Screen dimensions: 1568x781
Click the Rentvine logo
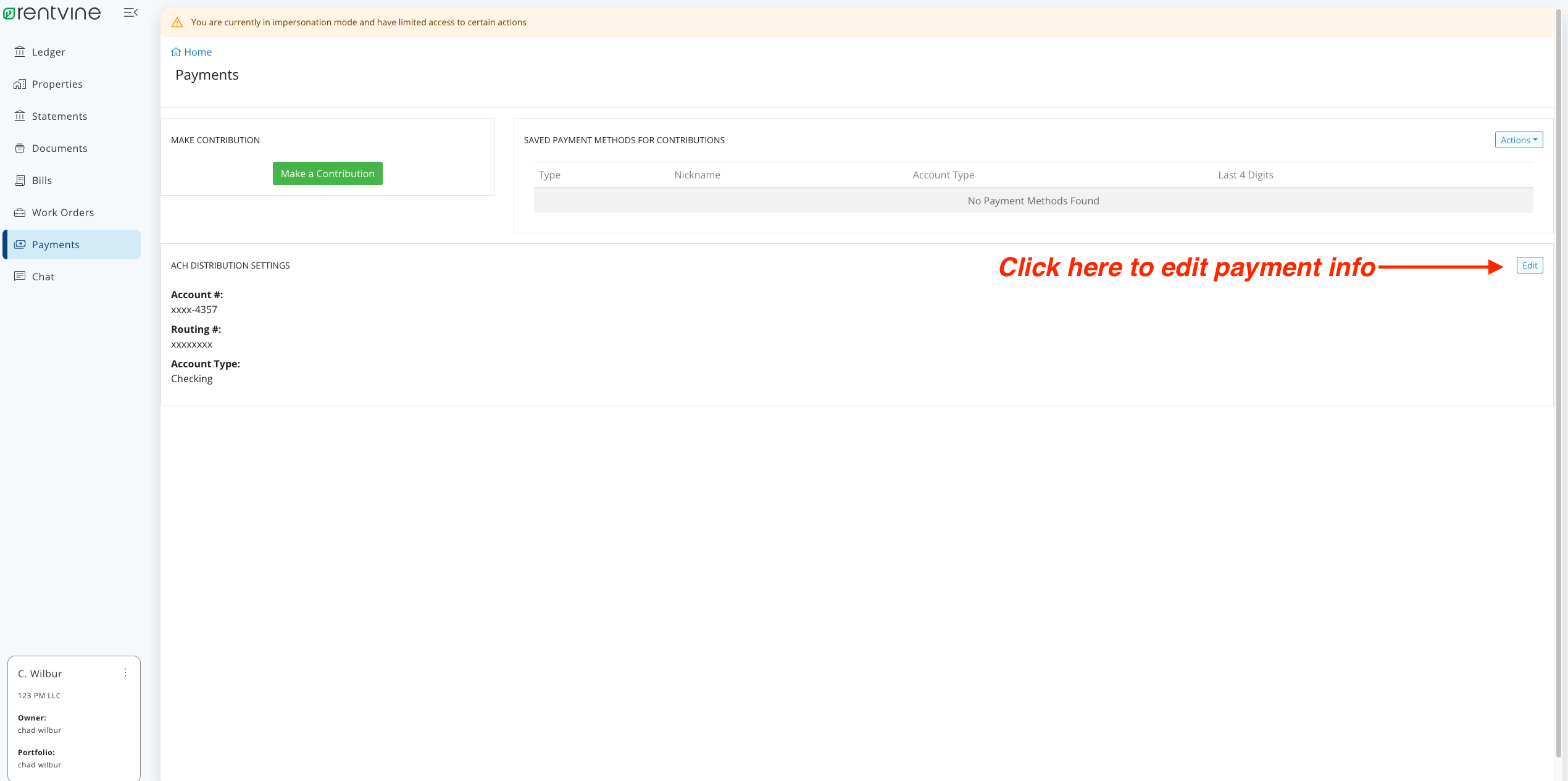click(52, 13)
